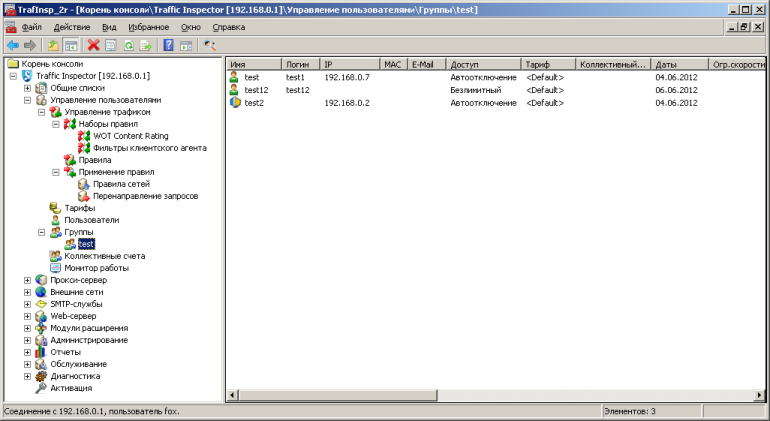The width and height of the screenshot is (770, 421).
Task: Select the Правила сетей tree item
Action: [x=121, y=184]
